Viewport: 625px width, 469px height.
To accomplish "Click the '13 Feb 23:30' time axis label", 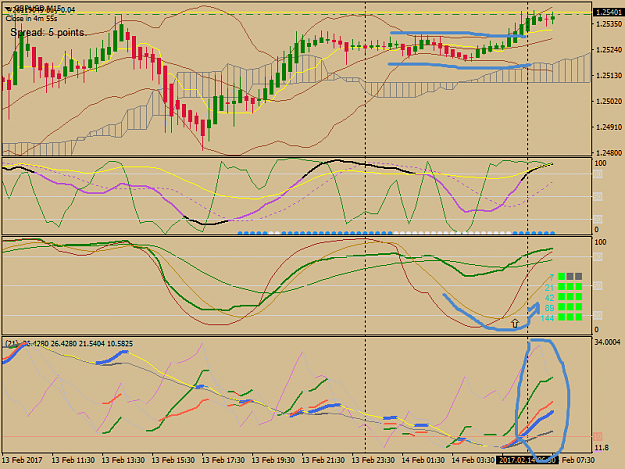I will point(373,460).
